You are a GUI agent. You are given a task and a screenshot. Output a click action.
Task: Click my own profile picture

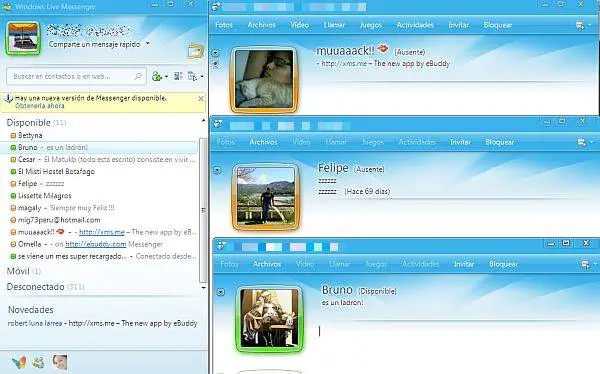(23, 38)
